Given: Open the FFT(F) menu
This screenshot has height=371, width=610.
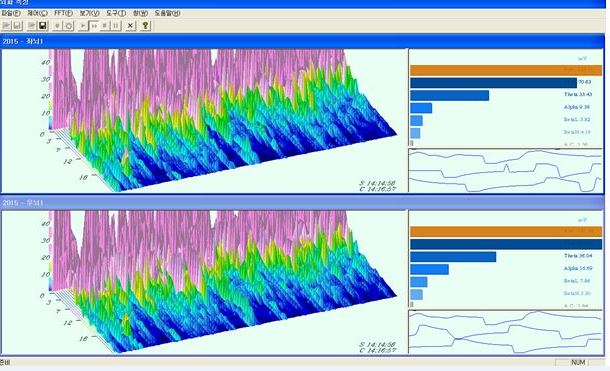Looking at the screenshot, I should click(x=63, y=13).
